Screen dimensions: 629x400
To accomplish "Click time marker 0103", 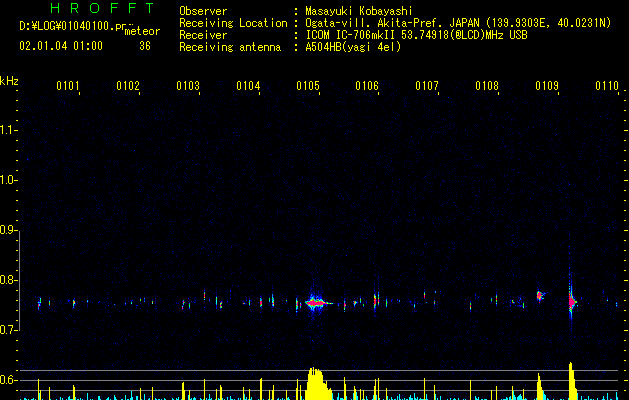I will coord(188,85).
